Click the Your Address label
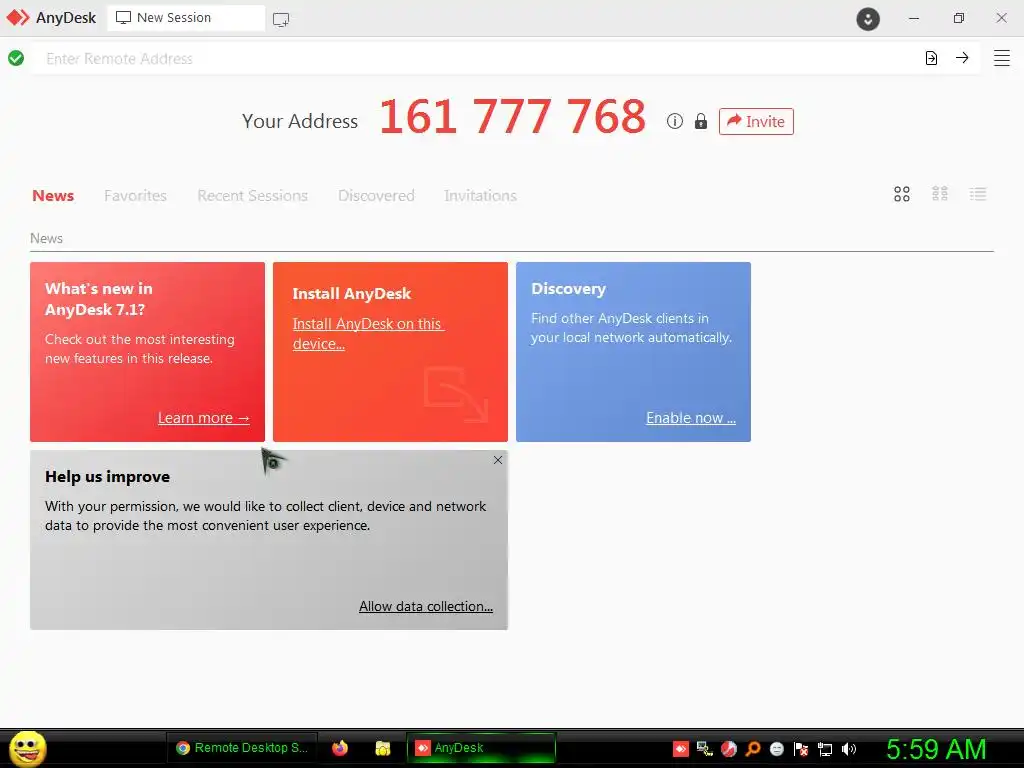The width and height of the screenshot is (1024, 768). tap(300, 121)
